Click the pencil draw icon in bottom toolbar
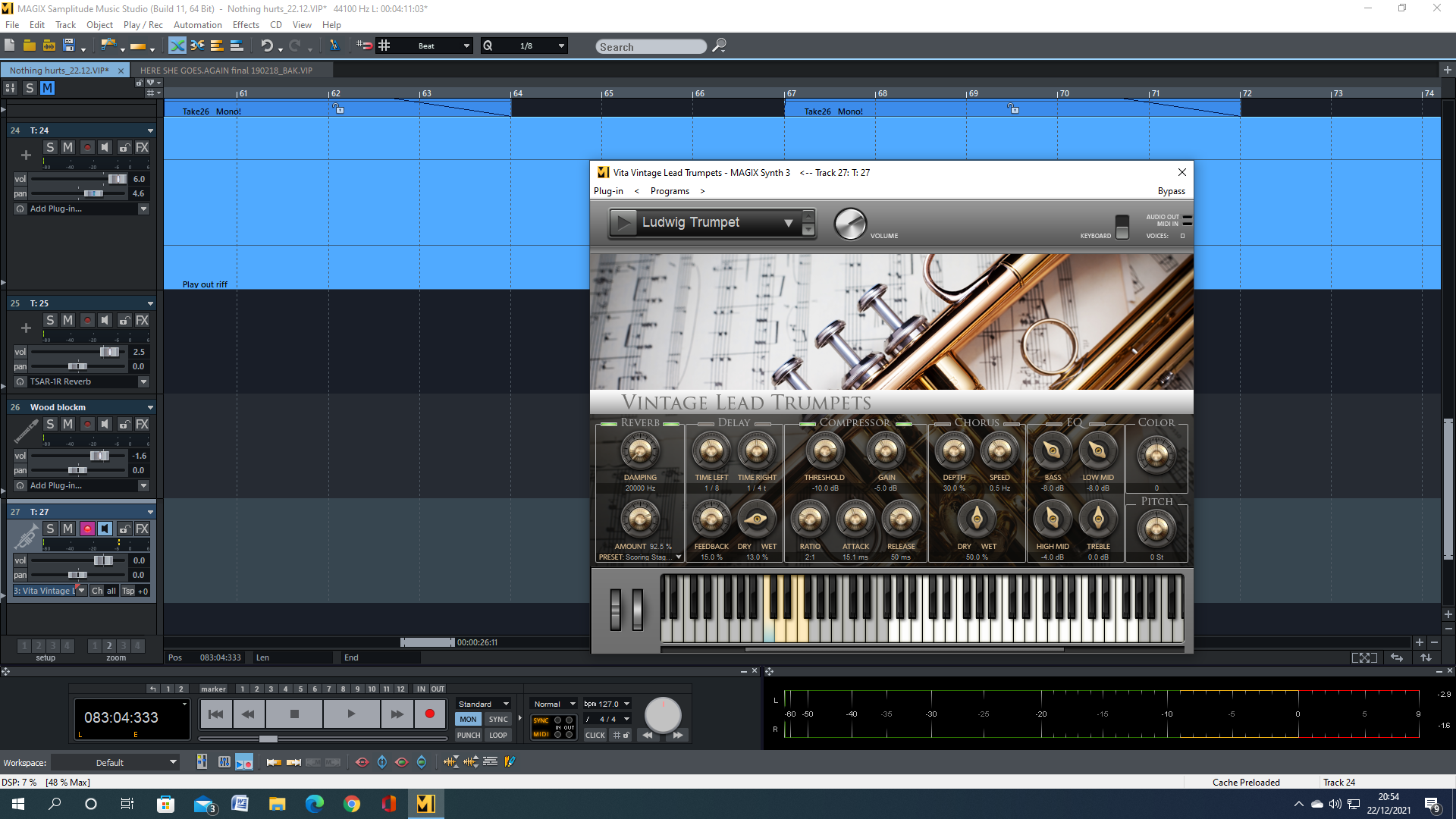Viewport: 1456px width, 819px height. (x=510, y=761)
